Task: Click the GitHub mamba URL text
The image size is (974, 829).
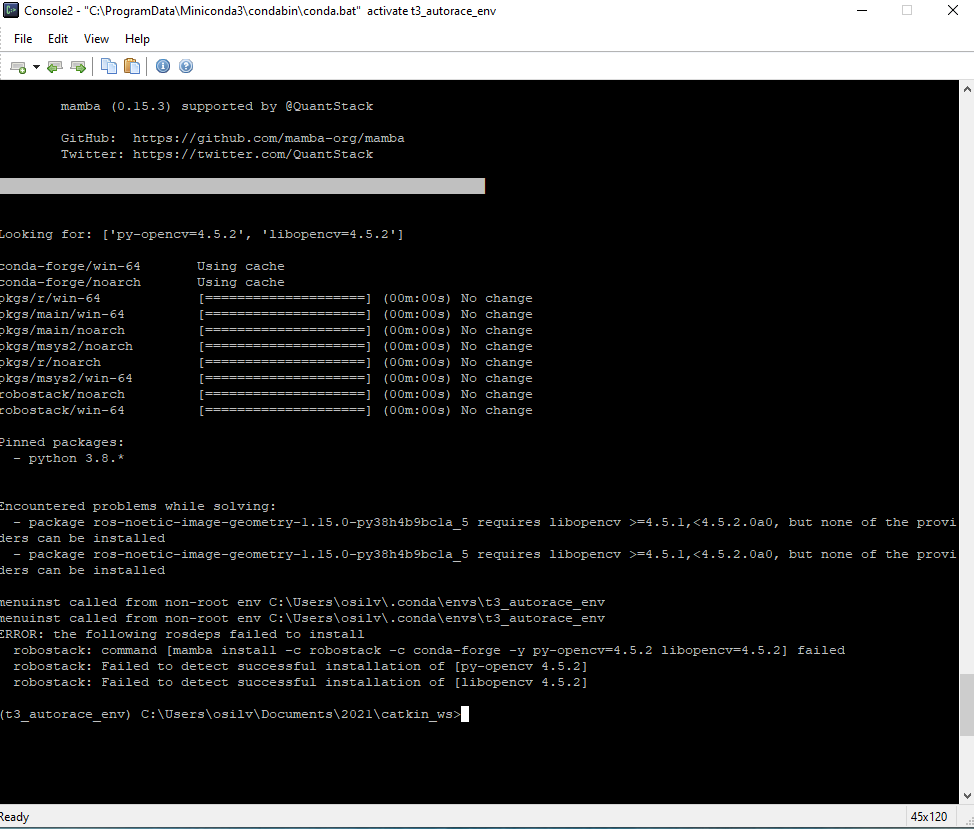Action: pyautogui.click(x=268, y=138)
